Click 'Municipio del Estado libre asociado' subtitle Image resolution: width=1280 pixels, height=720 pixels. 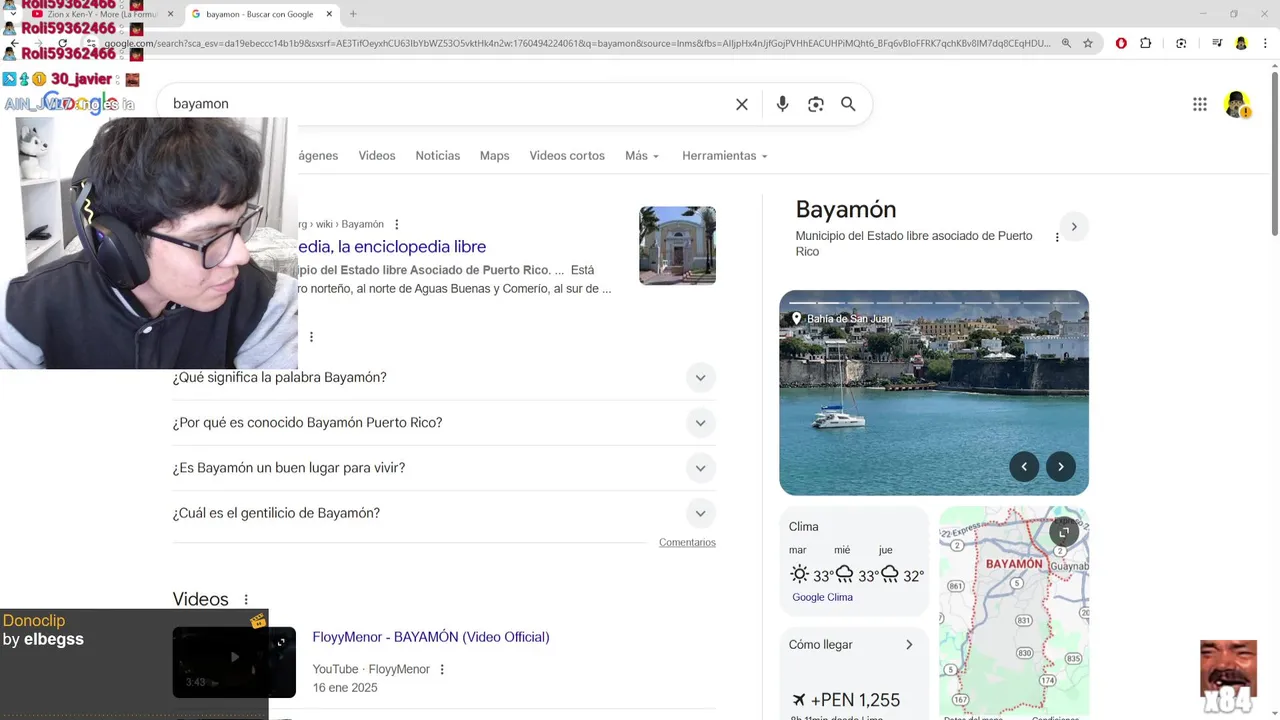pyautogui.click(x=913, y=244)
